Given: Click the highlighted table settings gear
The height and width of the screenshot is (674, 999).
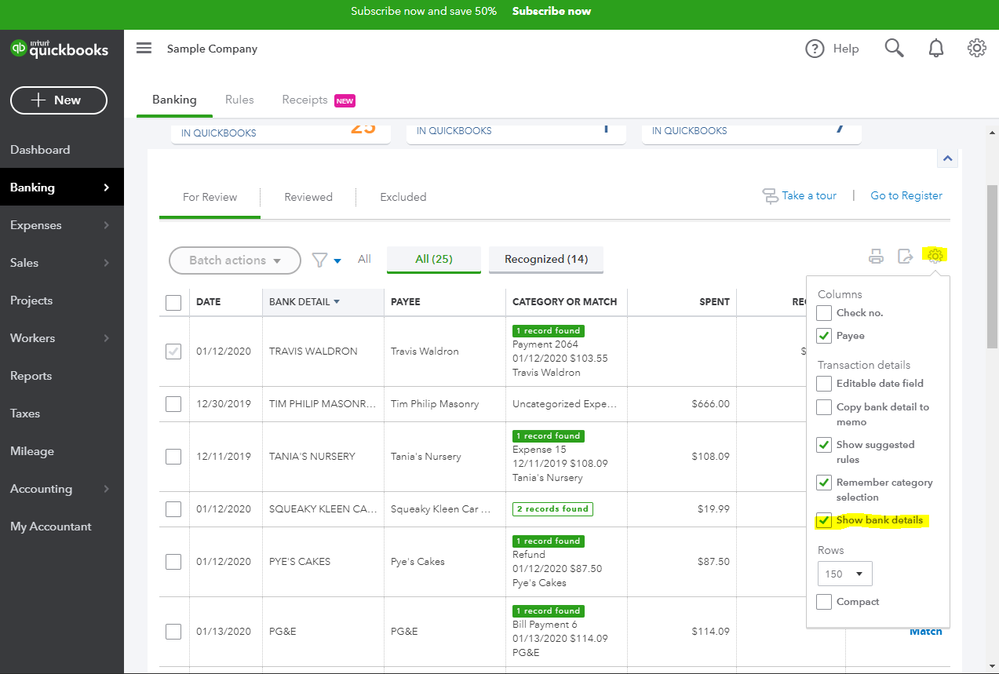Looking at the screenshot, I should tap(935, 255).
